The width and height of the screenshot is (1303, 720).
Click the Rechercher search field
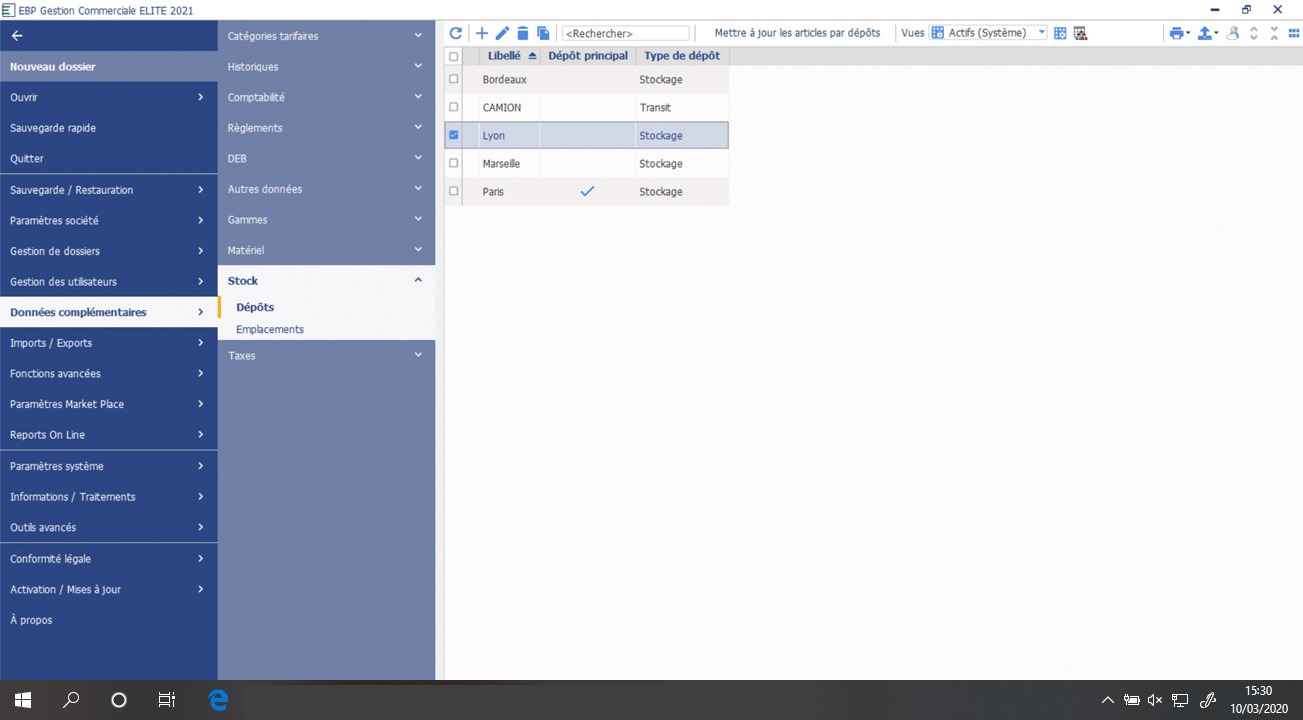pyautogui.click(x=626, y=33)
